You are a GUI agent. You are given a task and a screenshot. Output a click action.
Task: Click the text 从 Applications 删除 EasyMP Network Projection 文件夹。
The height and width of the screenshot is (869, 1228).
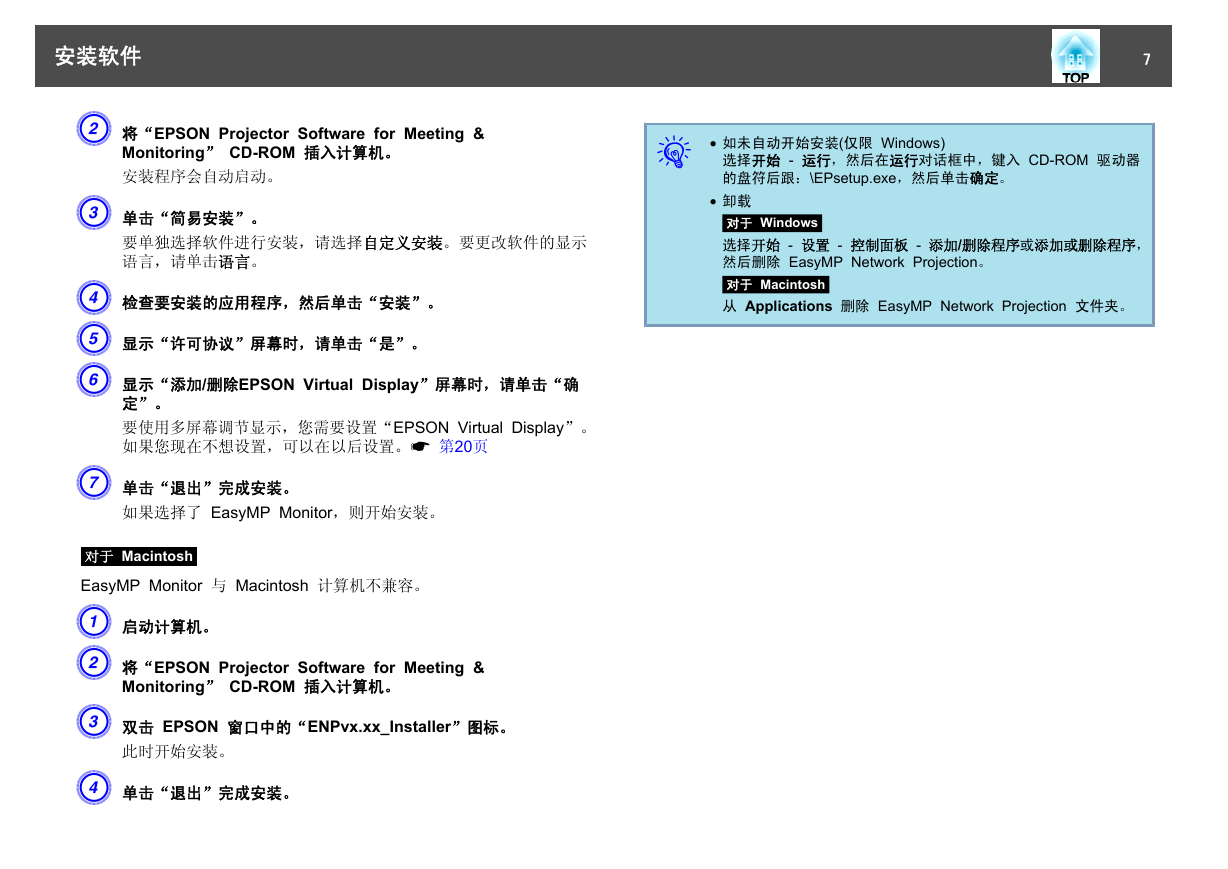[927, 306]
